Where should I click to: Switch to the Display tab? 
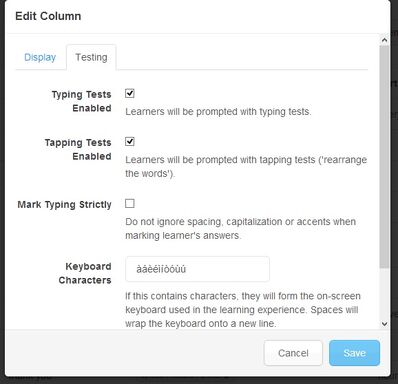coord(40,57)
